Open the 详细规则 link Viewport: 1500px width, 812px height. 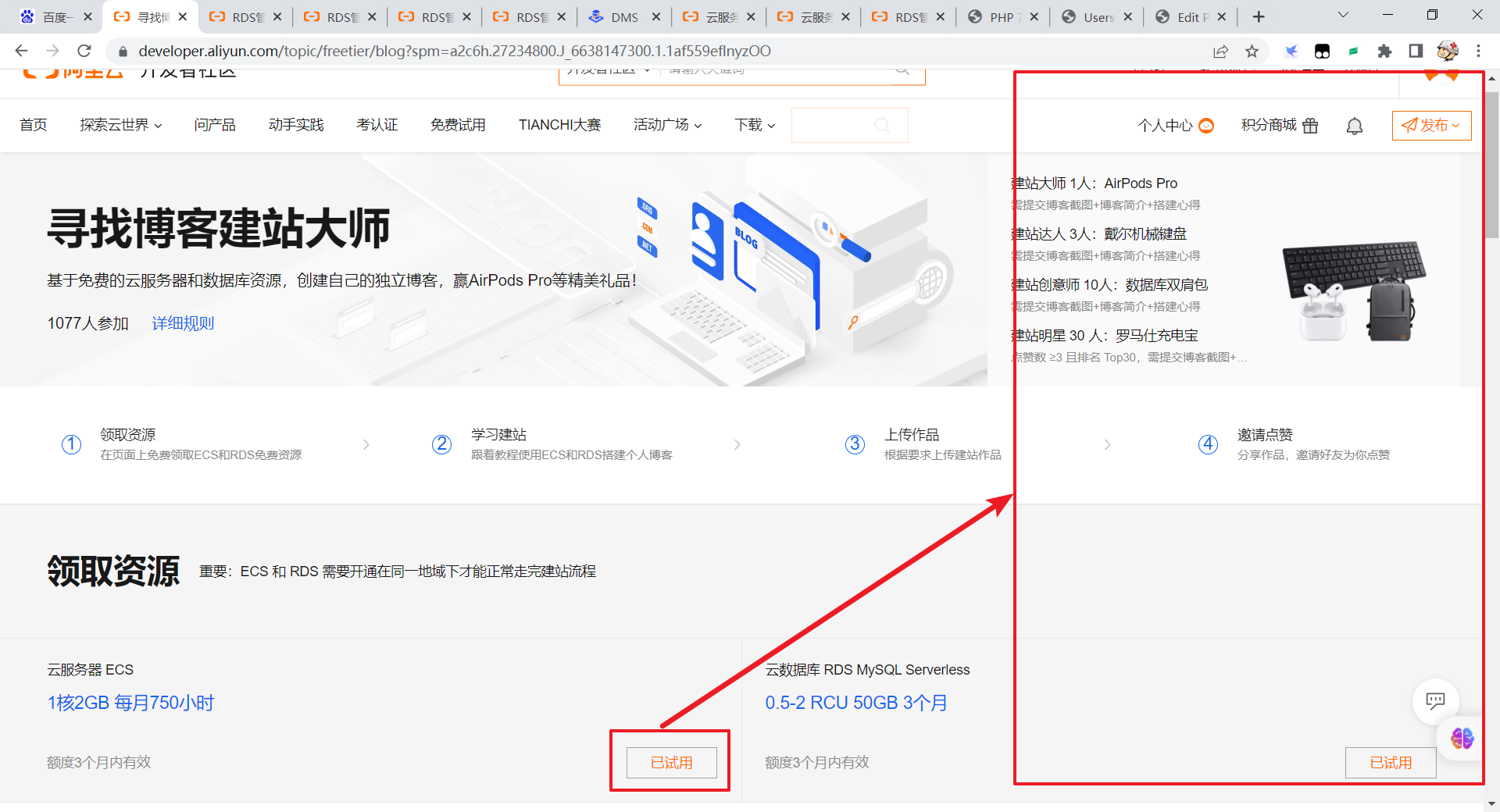183,323
